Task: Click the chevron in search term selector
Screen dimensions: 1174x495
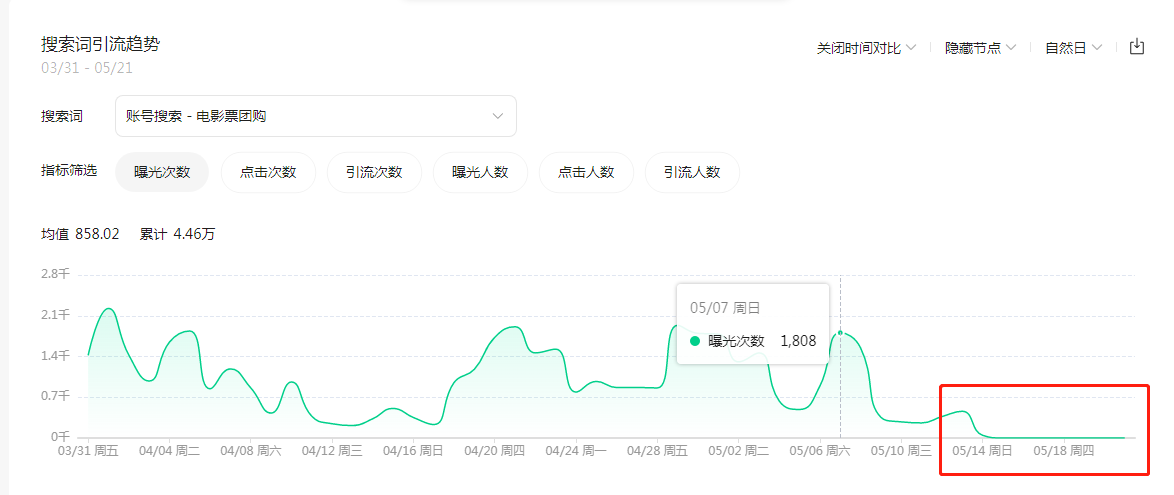Action: [497, 116]
